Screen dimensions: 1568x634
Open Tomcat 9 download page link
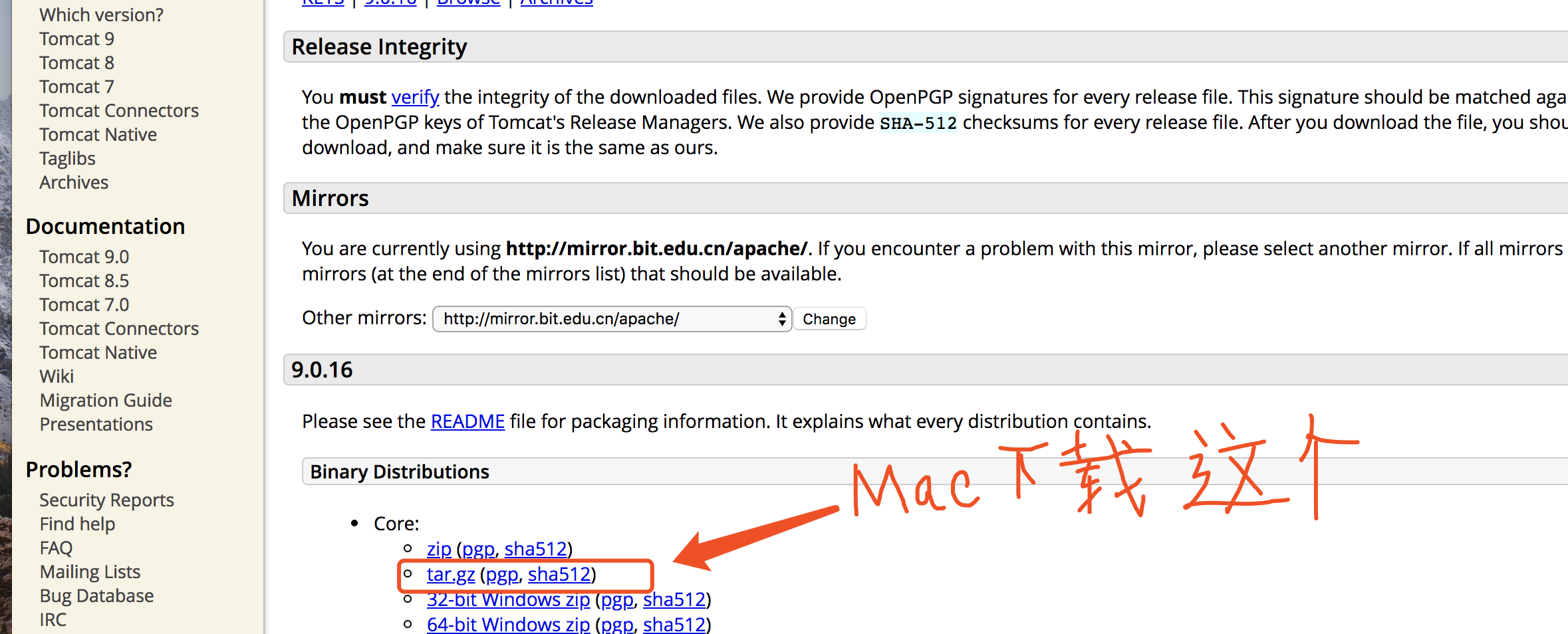(76, 39)
